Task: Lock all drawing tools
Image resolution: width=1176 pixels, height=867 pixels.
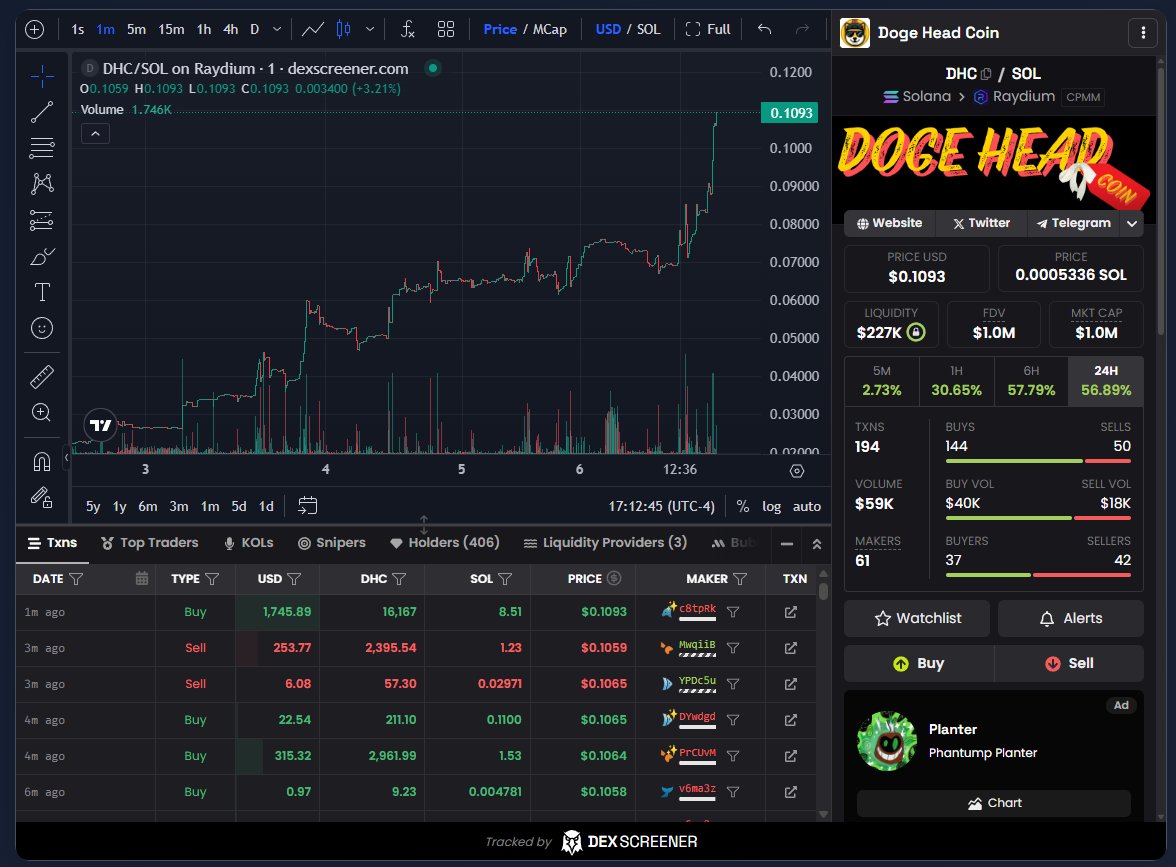Action: [x=42, y=497]
